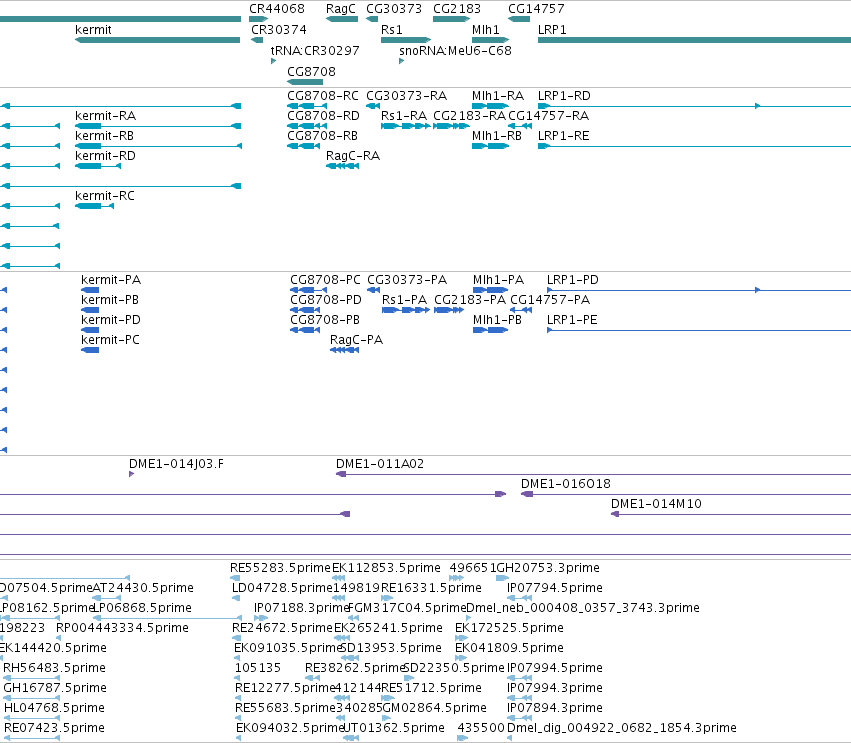Select EST label RH56483.5prime

55,668
